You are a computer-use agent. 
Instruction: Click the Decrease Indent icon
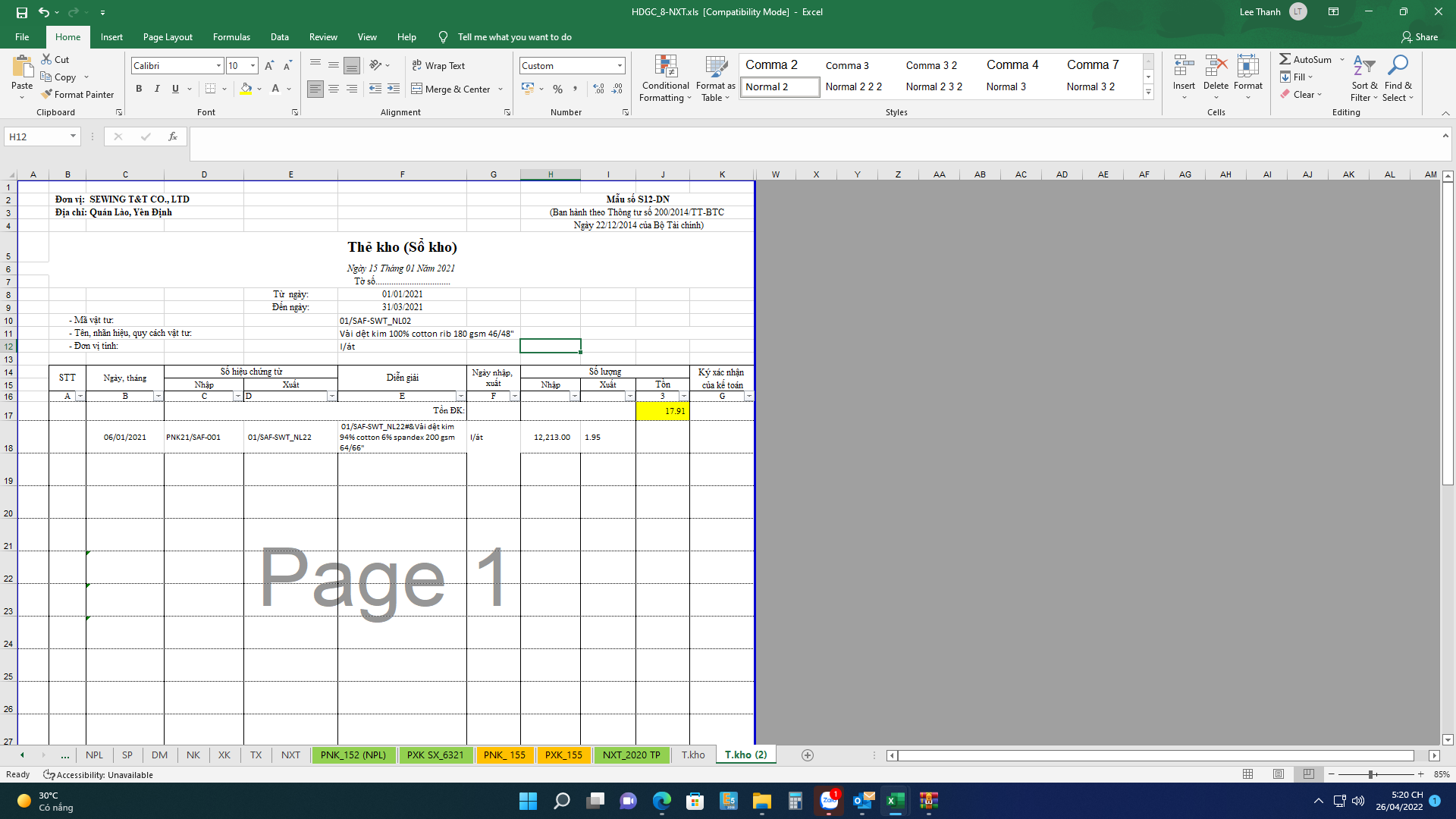(x=375, y=89)
